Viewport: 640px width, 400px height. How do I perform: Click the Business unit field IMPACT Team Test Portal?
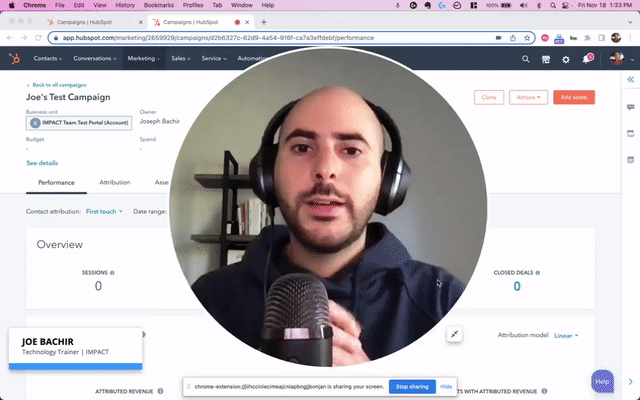pyautogui.click(x=79, y=123)
